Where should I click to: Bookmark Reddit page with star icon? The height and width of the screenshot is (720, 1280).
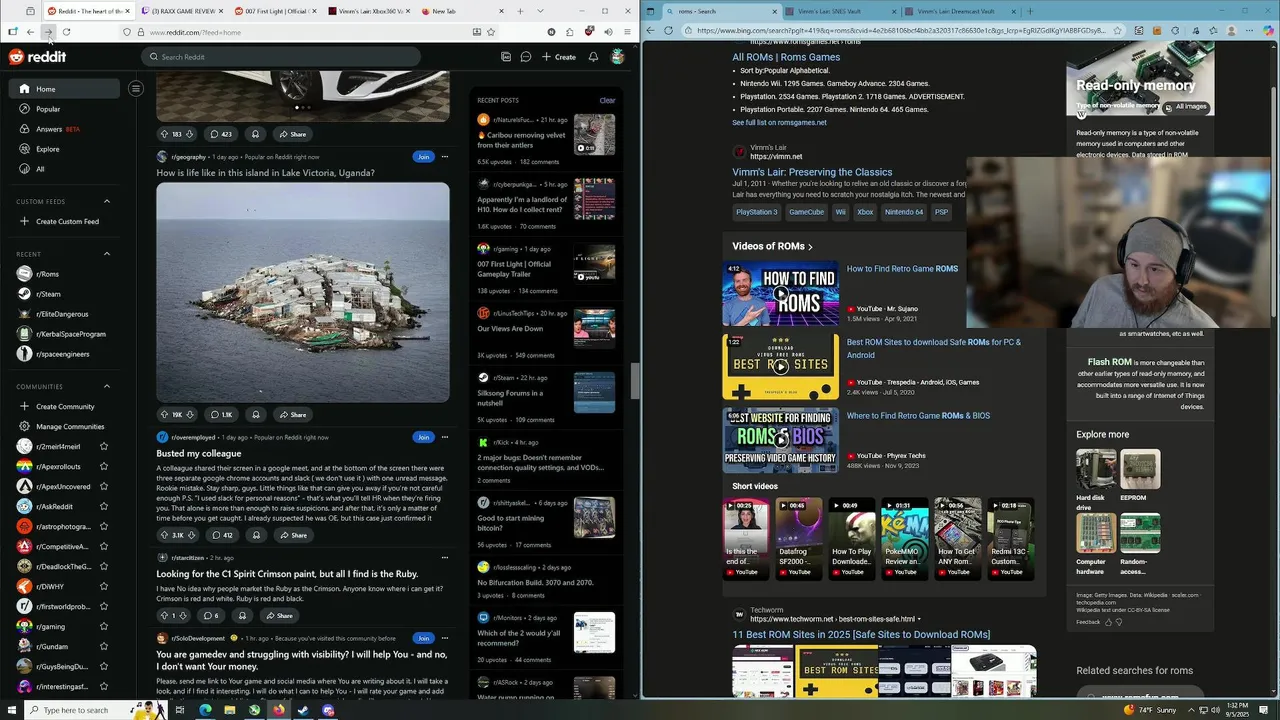[x=491, y=32]
